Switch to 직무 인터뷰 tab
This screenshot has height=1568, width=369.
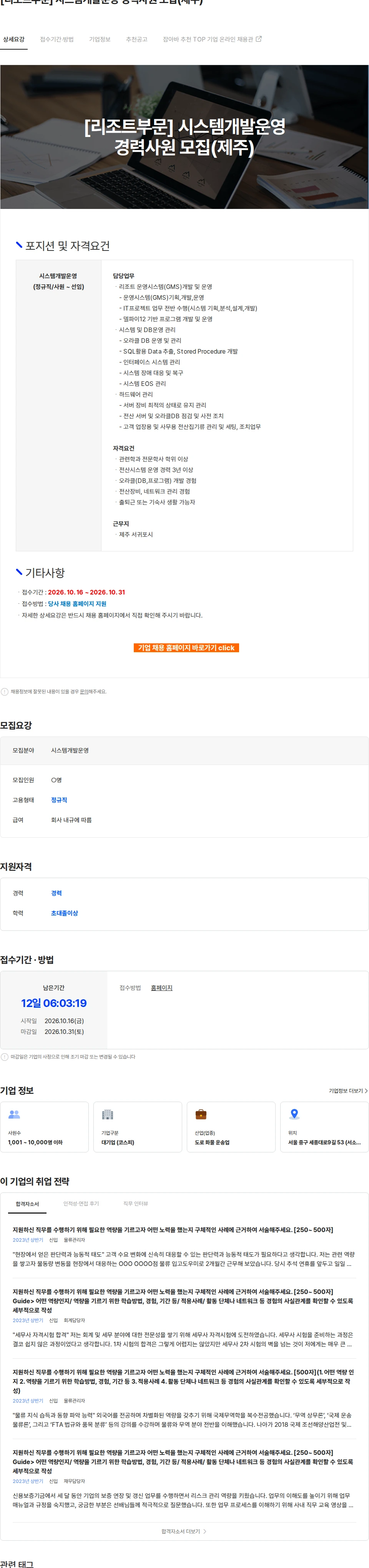tap(136, 1203)
